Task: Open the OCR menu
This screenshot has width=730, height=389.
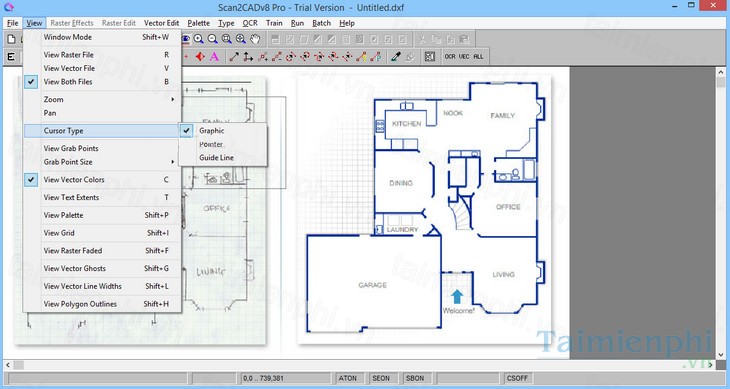Action: pos(250,23)
